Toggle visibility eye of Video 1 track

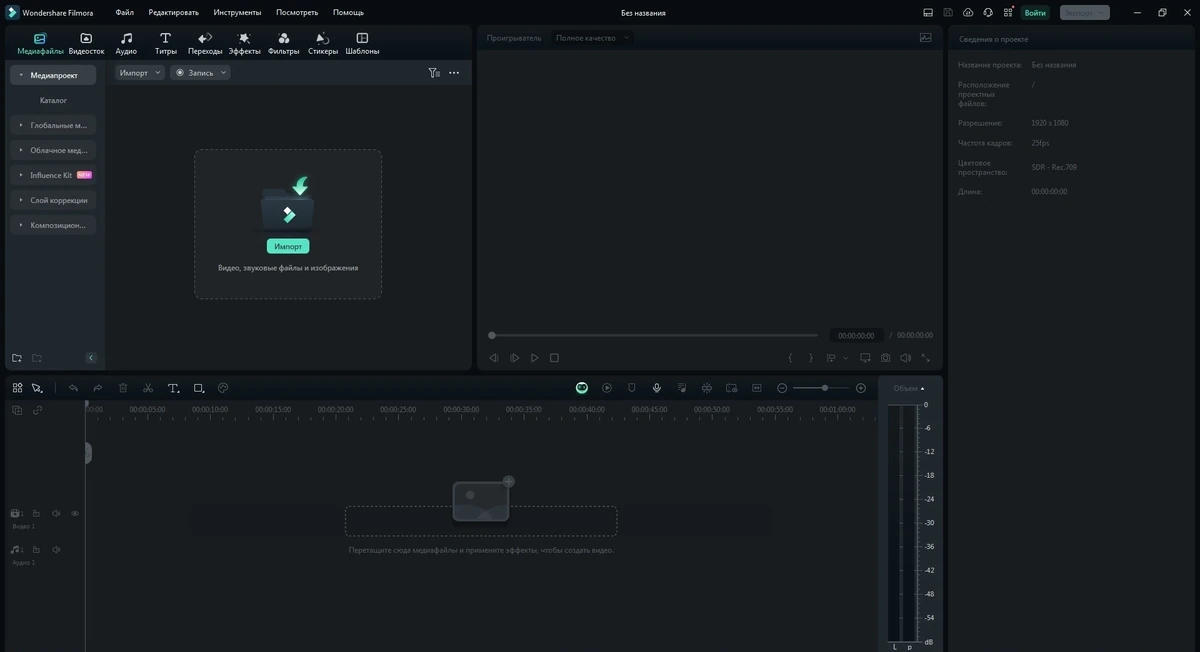(x=75, y=513)
